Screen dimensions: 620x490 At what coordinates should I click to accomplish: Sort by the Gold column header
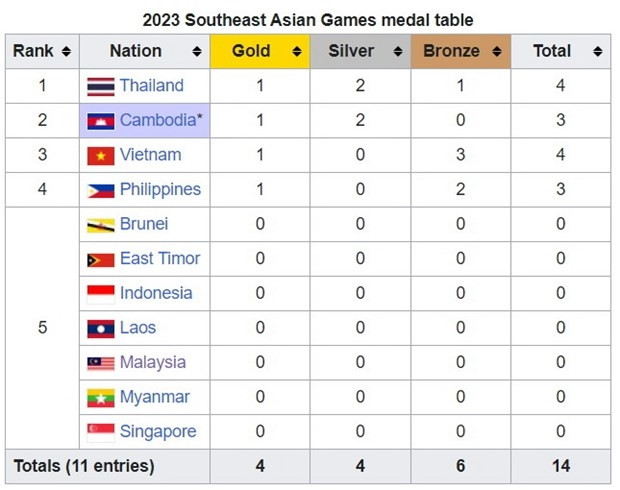click(x=260, y=51)
